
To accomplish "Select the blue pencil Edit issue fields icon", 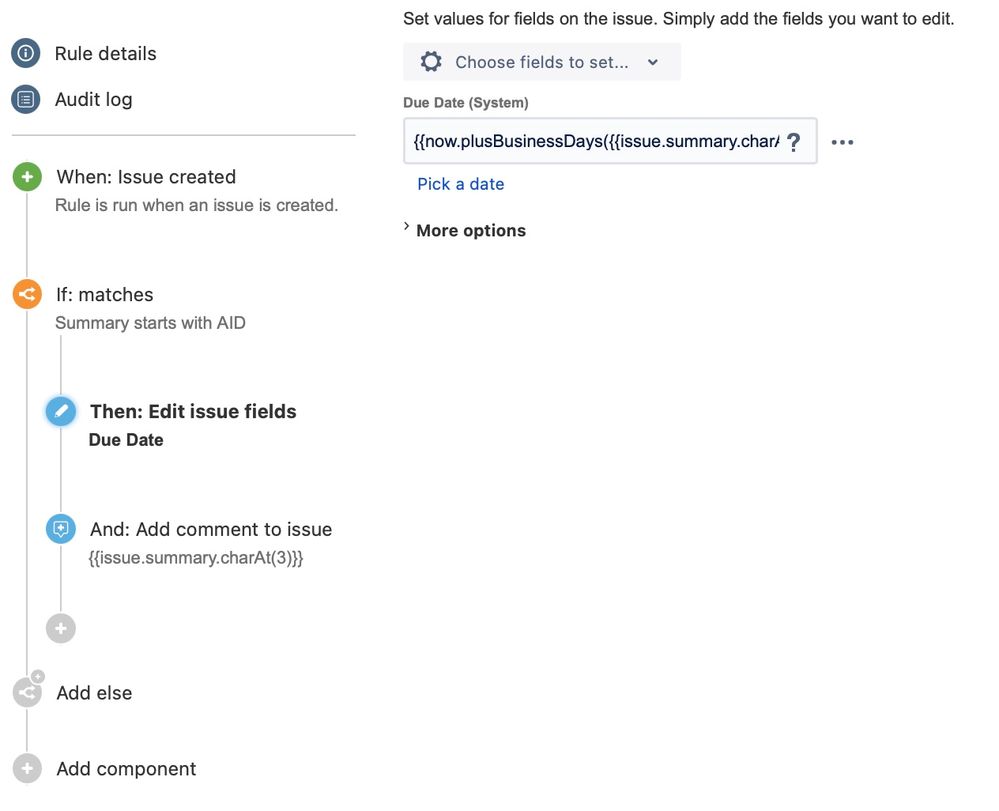I will pyautogui.click(x=61, y=412).
